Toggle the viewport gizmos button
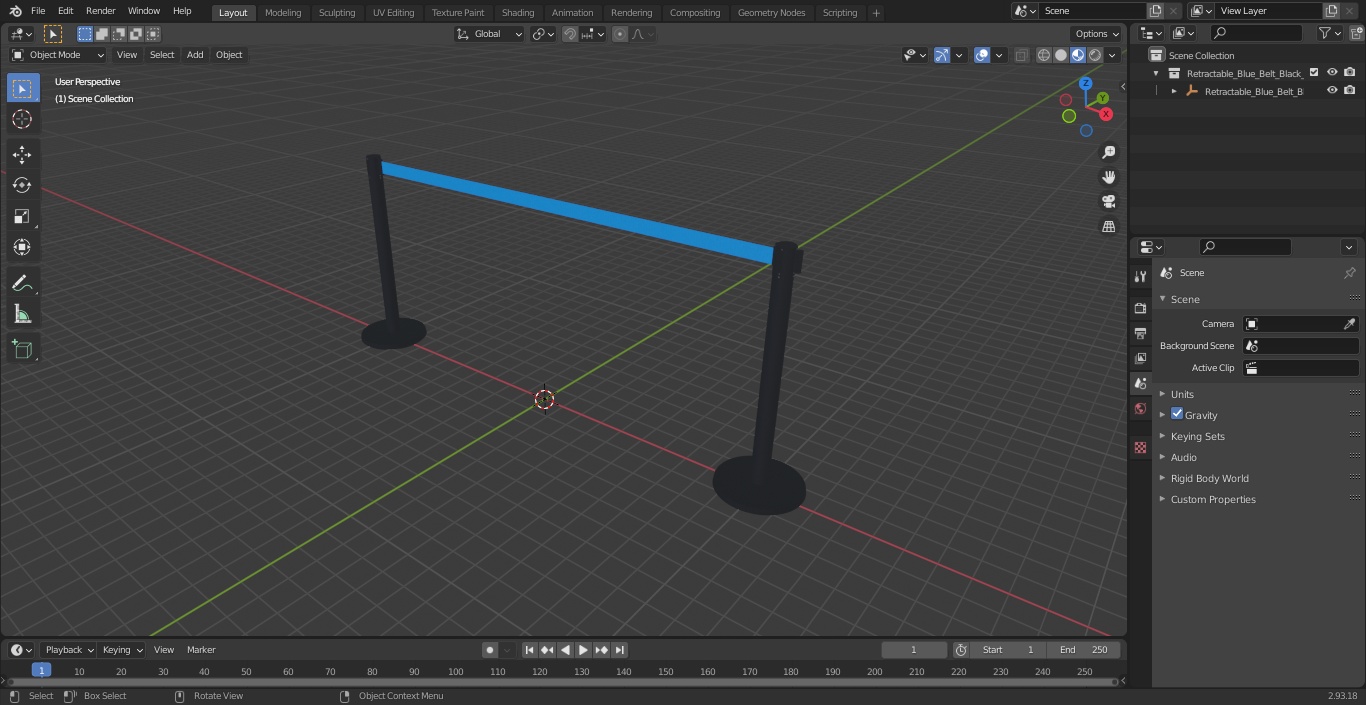 (942, 55)
